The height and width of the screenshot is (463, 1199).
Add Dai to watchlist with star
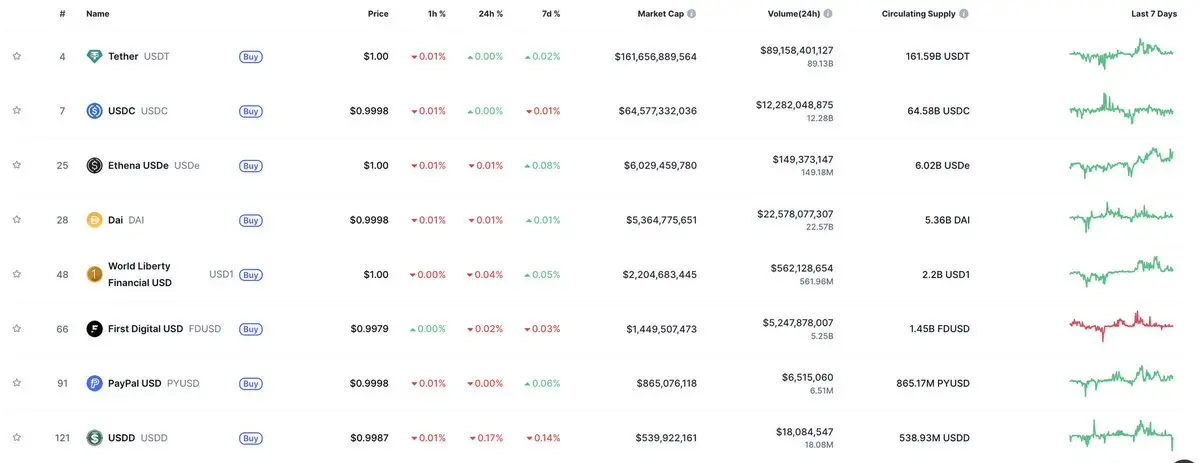click(17, 220)
